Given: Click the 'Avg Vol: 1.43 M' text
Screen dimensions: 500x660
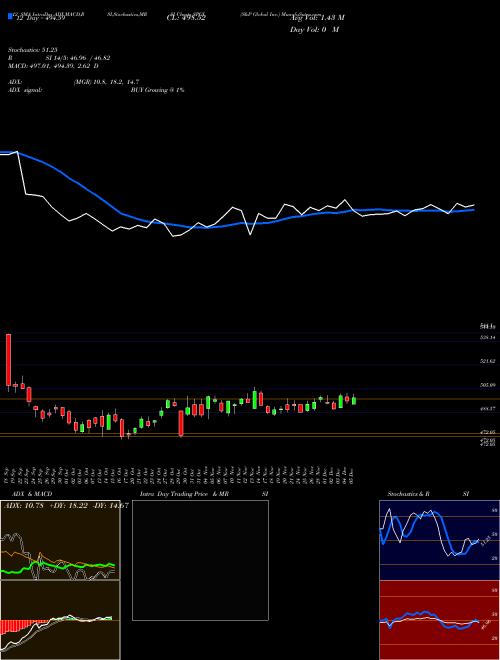Looking at the screenshot, I should tap(317, 18).
